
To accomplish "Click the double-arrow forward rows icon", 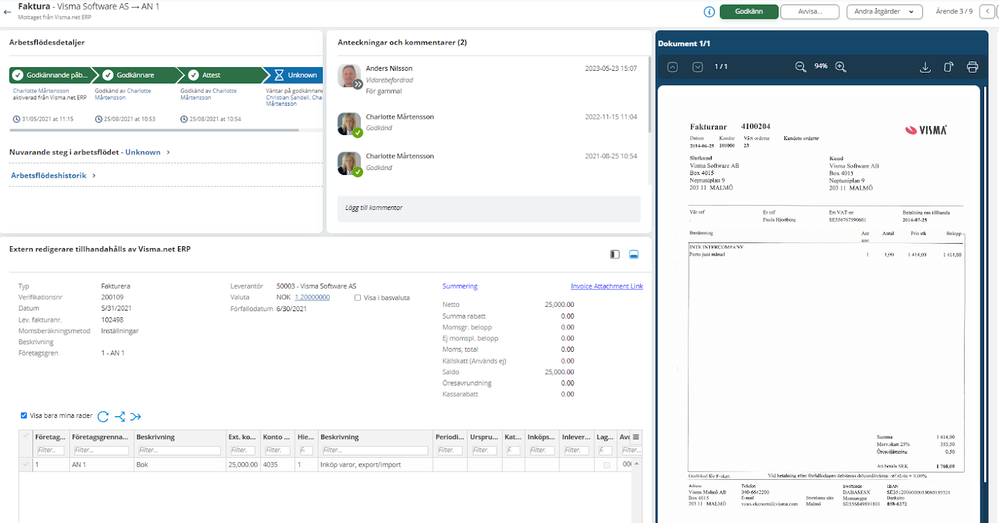I will tap(136, 417).
